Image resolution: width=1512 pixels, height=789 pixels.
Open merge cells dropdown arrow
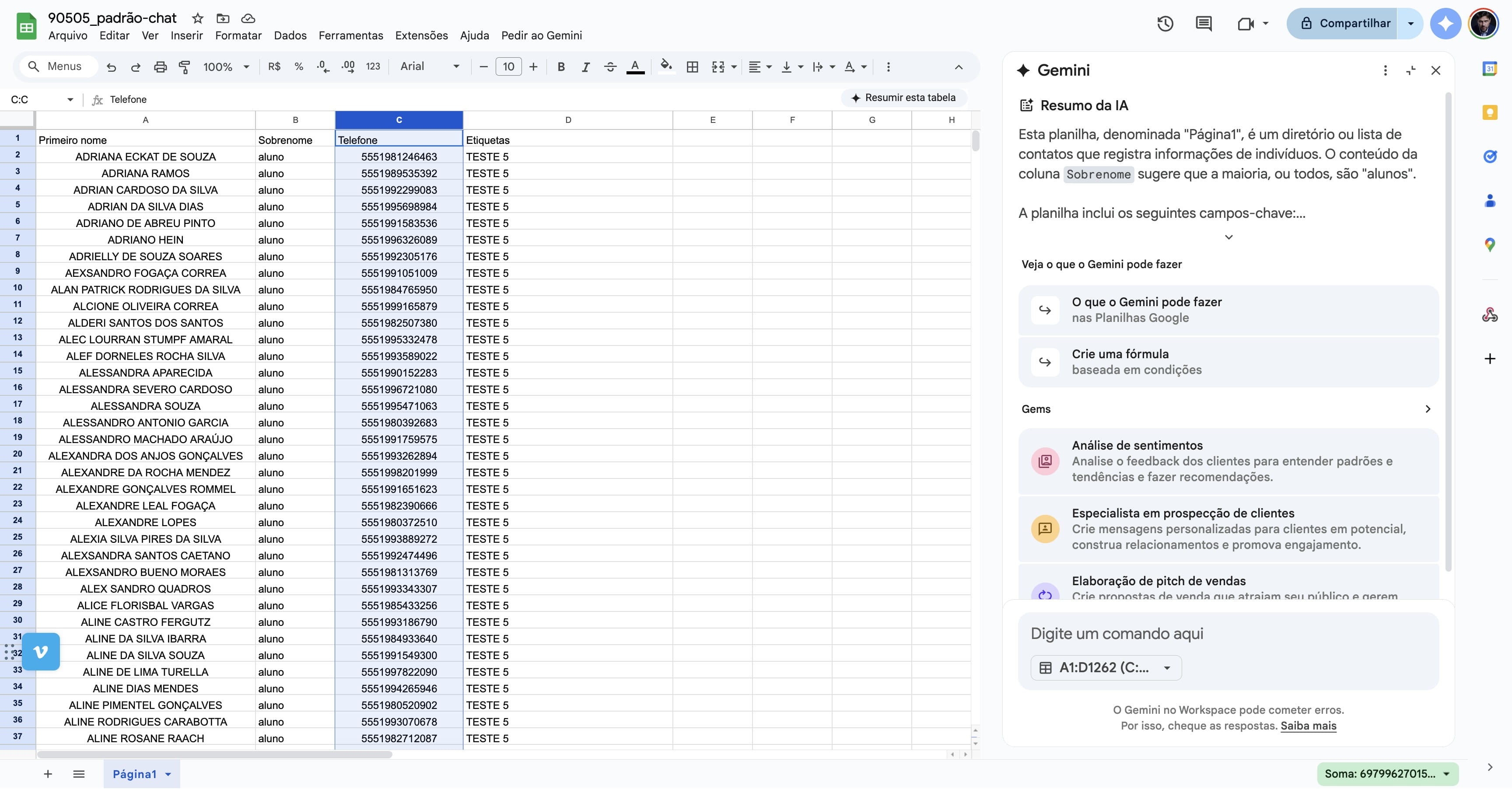734,67
